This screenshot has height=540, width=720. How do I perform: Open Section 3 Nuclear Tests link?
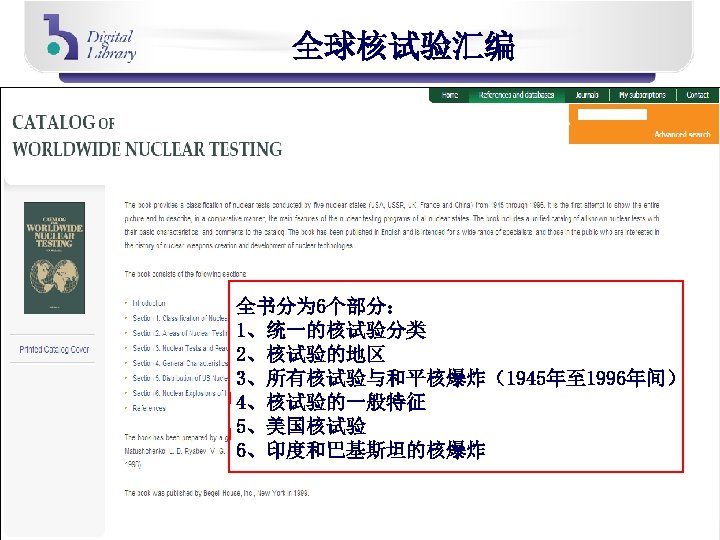click(180, 349)
